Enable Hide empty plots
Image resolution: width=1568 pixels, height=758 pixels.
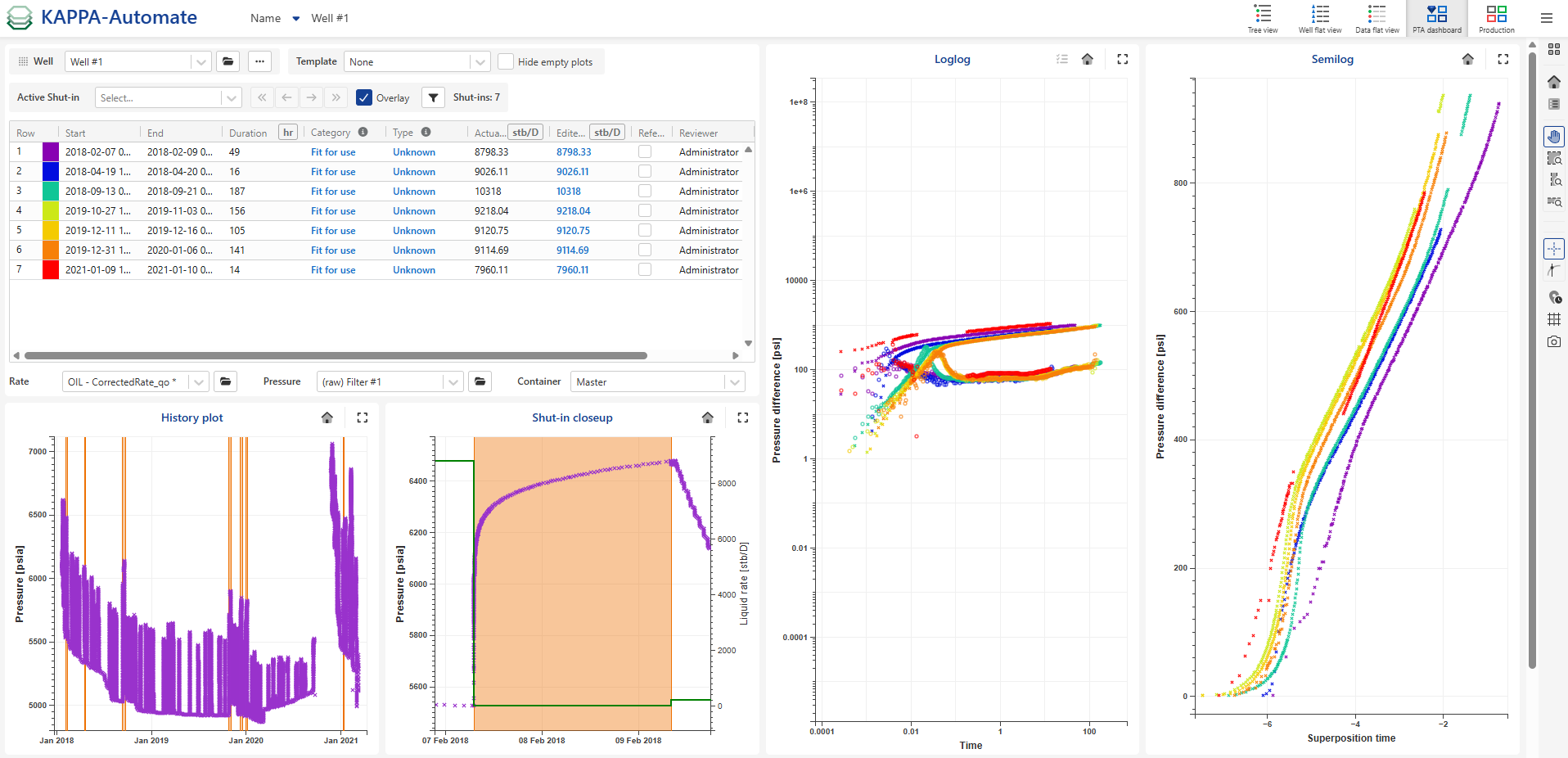coord(506,61)
